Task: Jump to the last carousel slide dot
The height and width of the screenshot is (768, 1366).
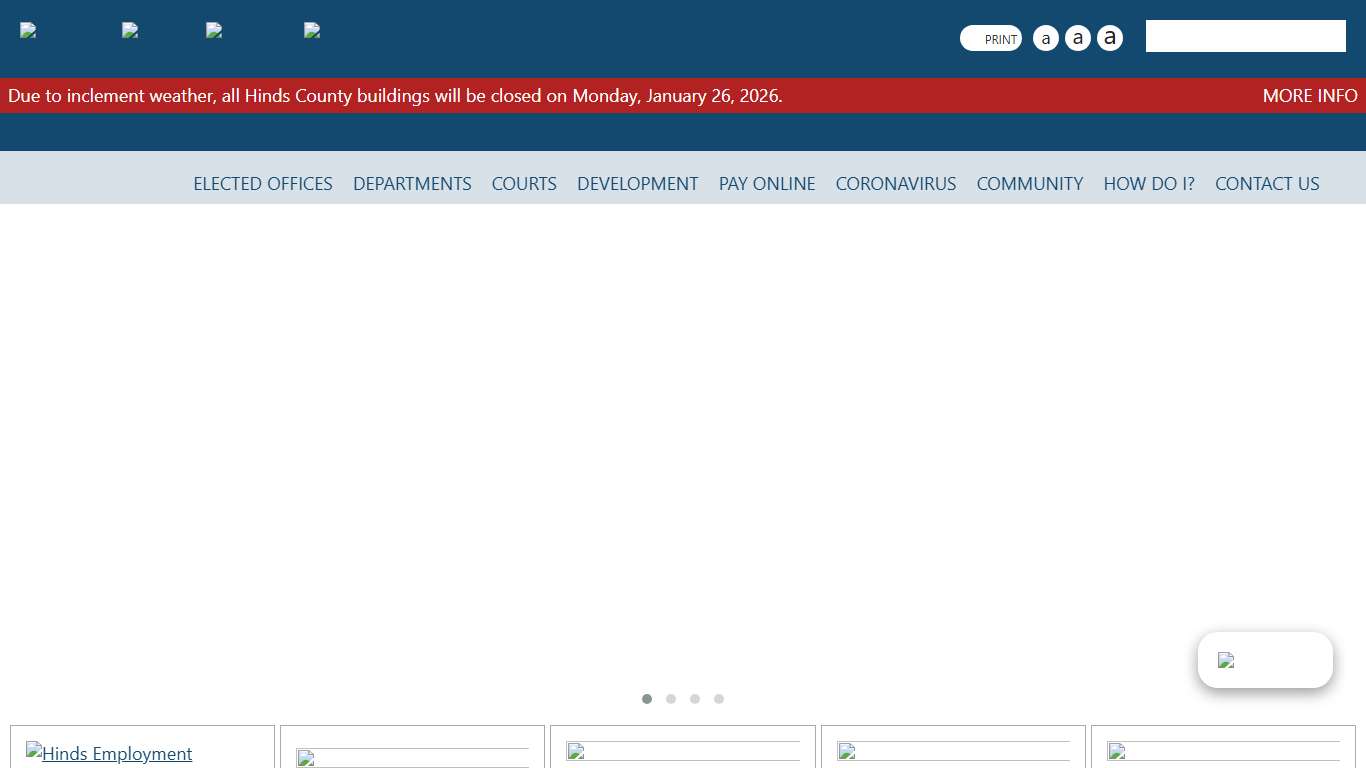Action: (x=719, y=699)
